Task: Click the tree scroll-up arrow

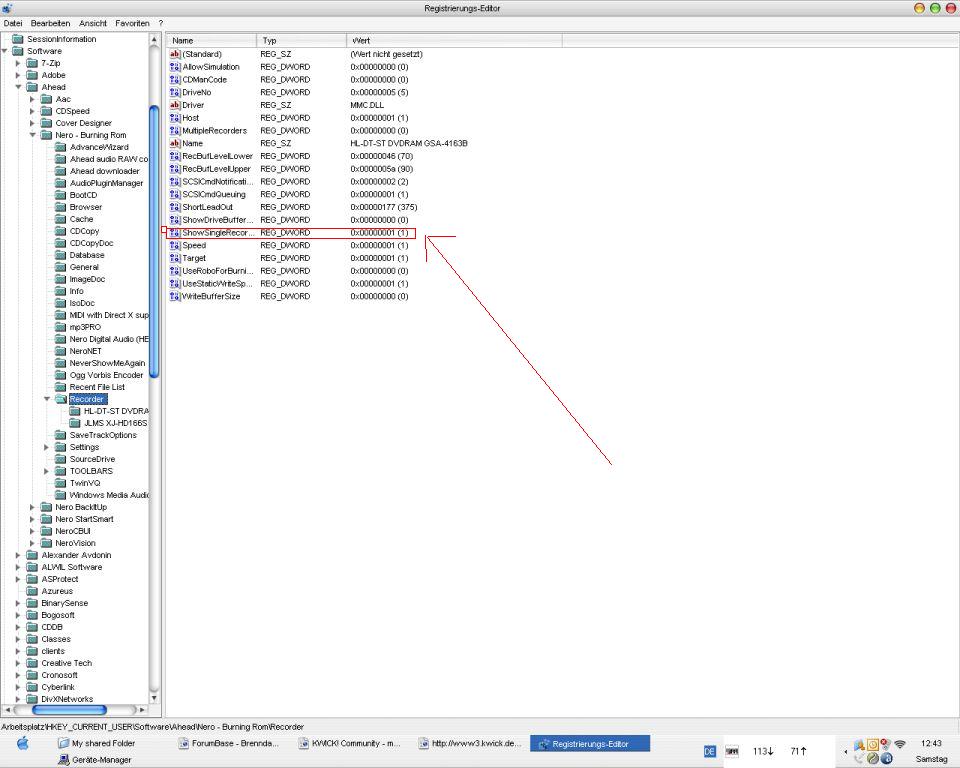Action: (x=154, y=40)
